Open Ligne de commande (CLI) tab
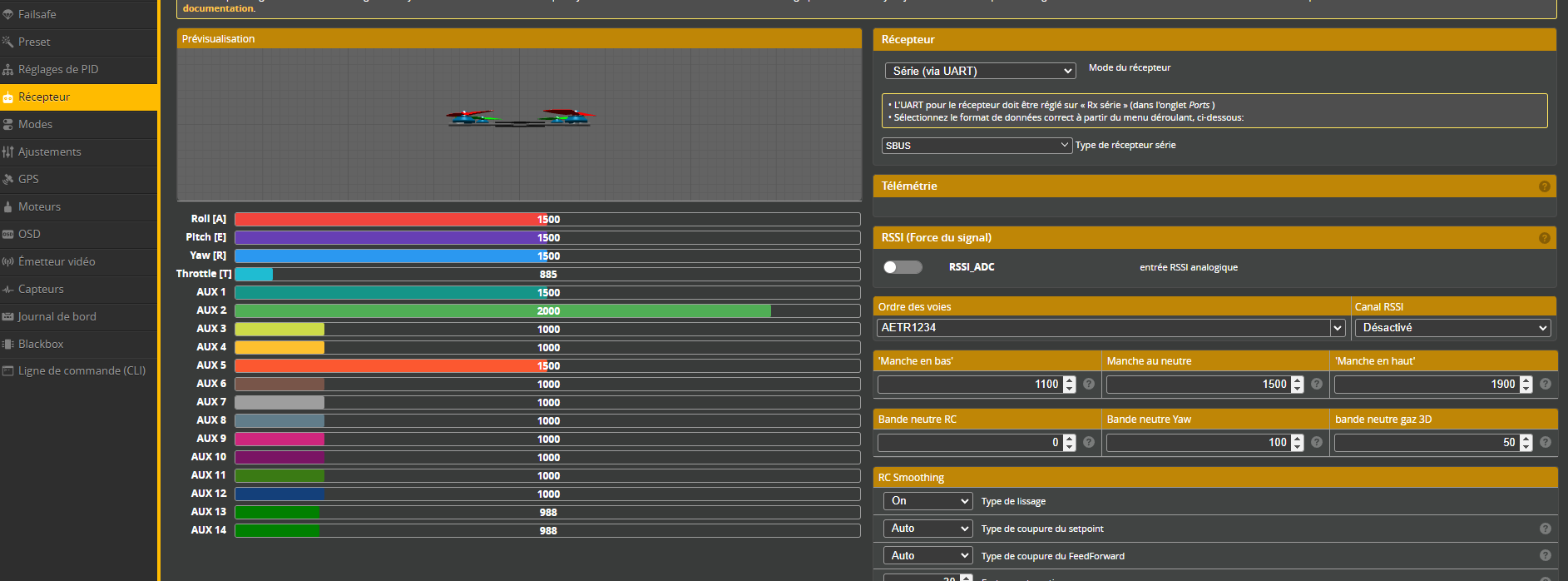 click(82, 370)
